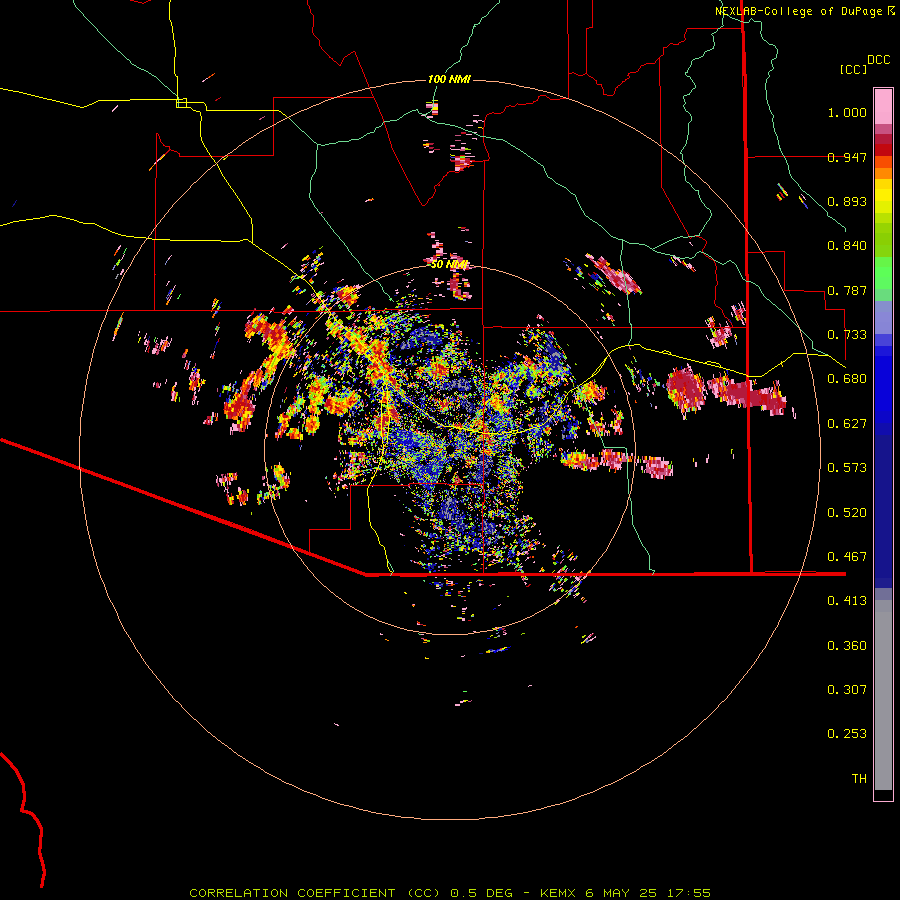Select the 0.413 scale value
Screen dimensions: 900x900
coord(847,601)
